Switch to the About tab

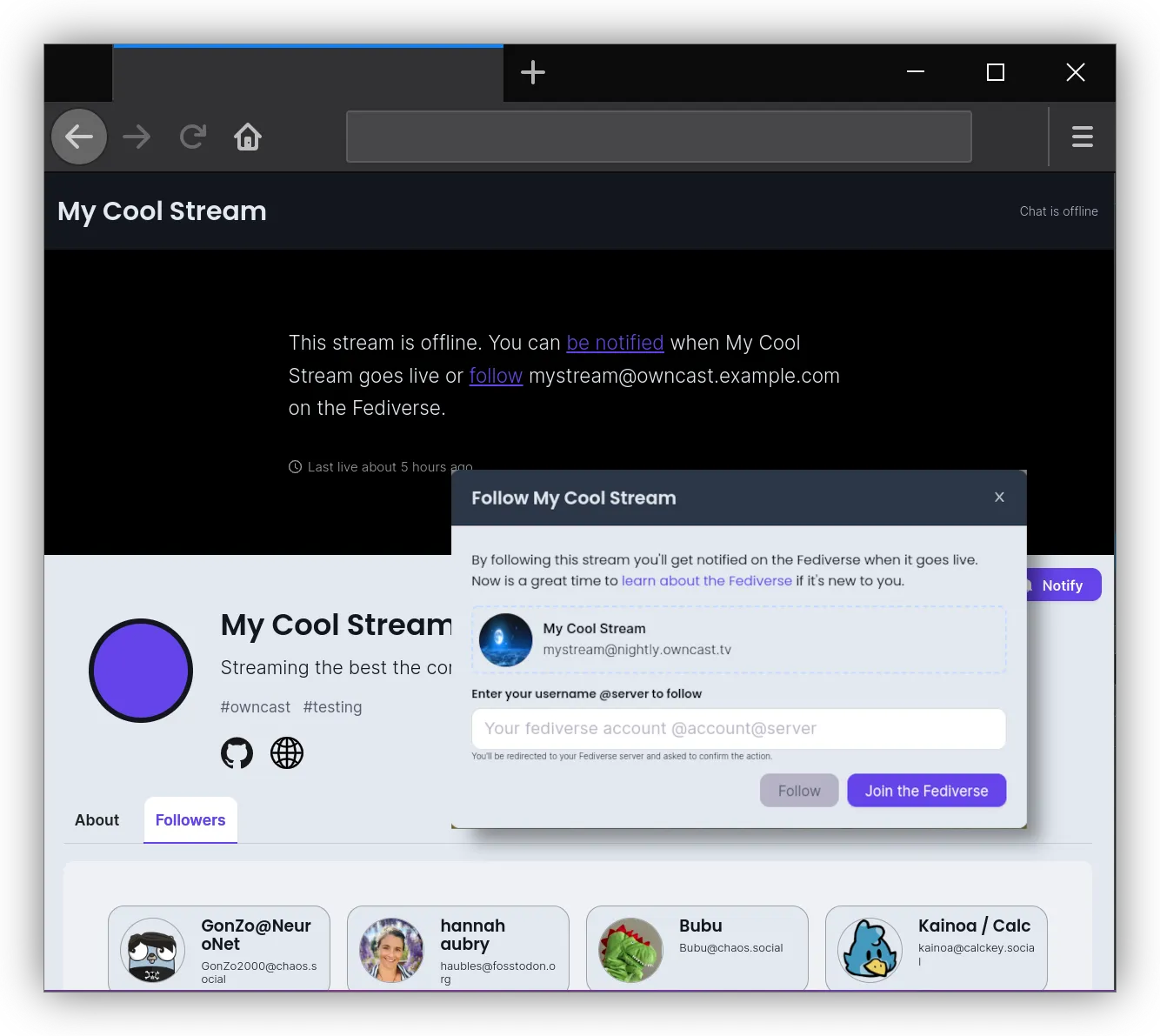(97, 820)
